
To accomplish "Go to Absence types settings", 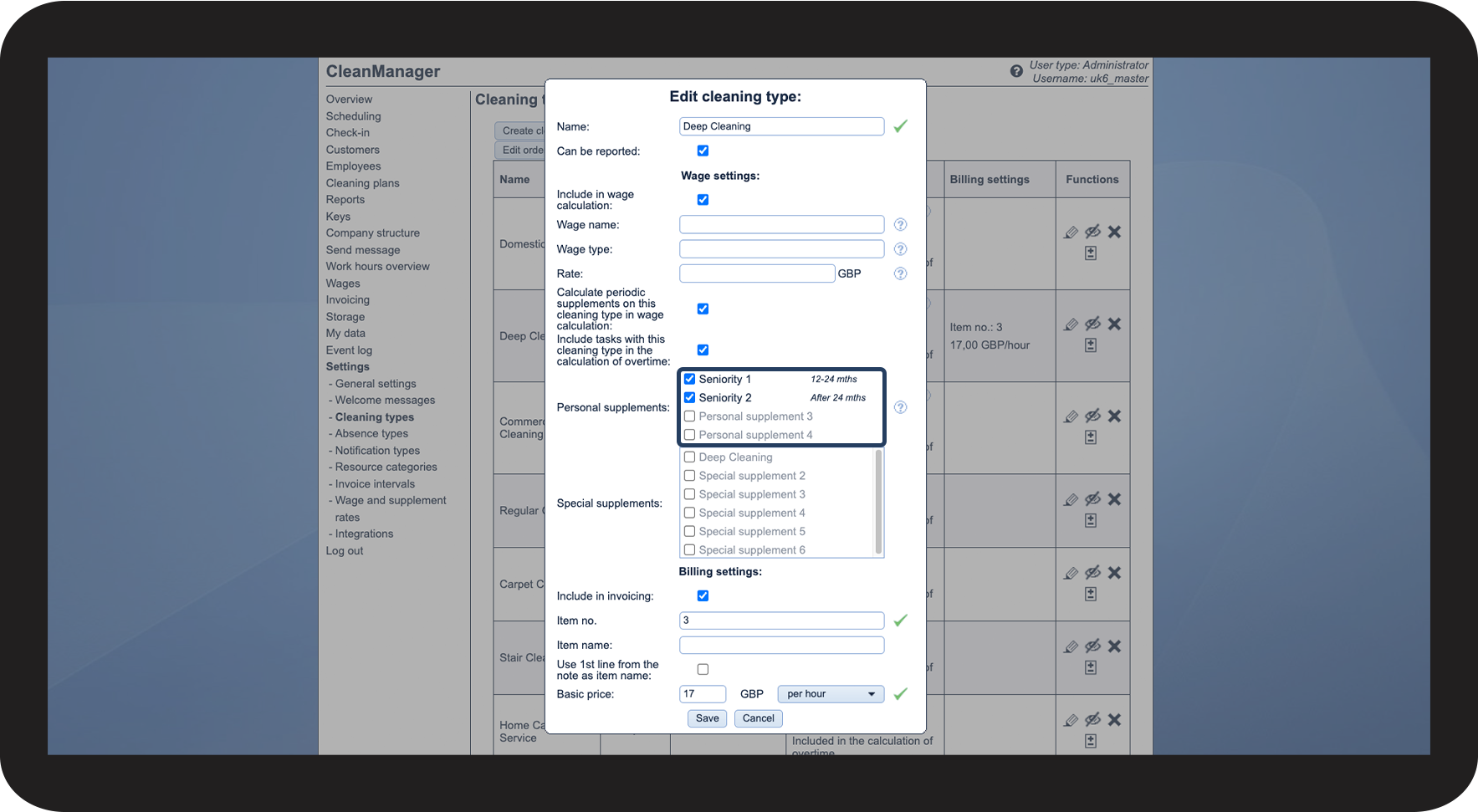I will [371, 434].
